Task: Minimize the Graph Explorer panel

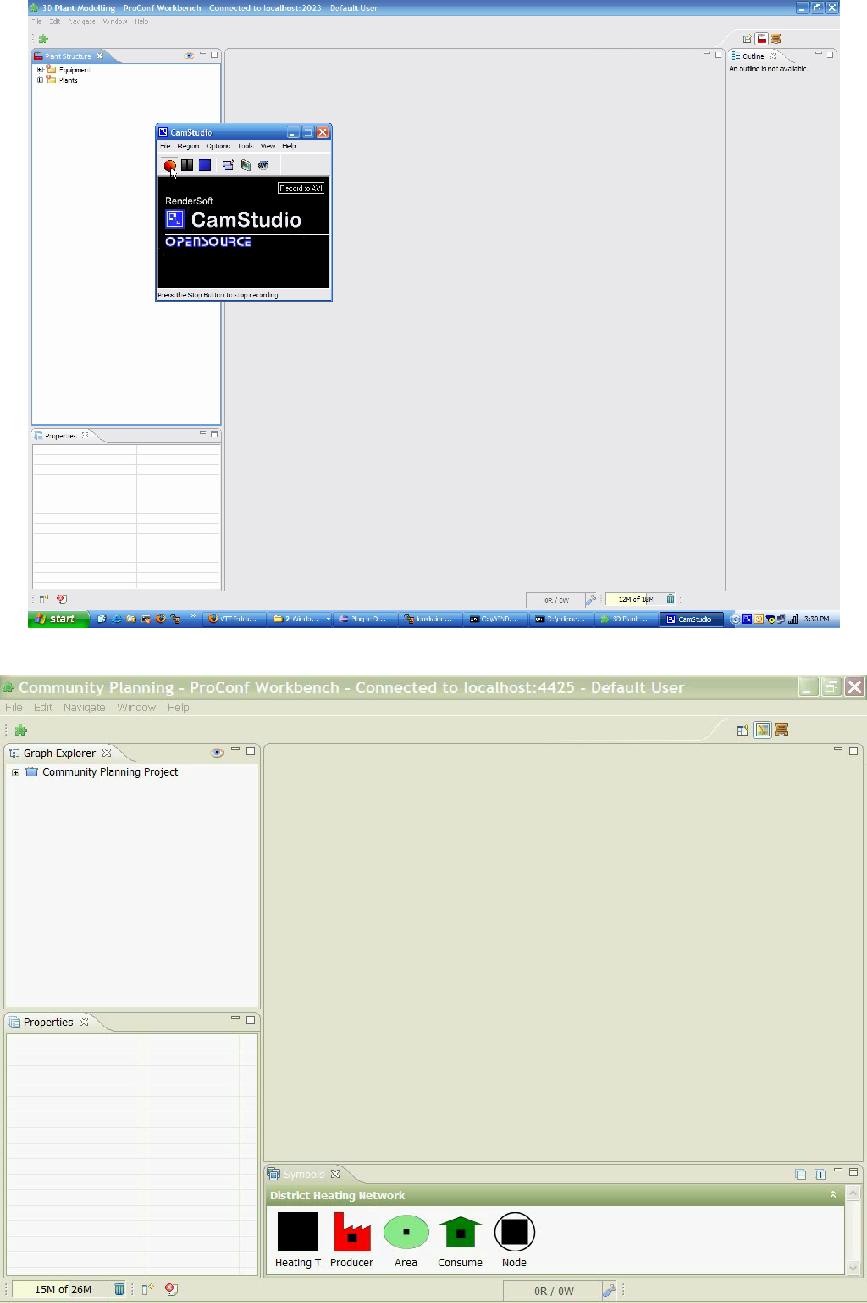Action: point(236,750)
